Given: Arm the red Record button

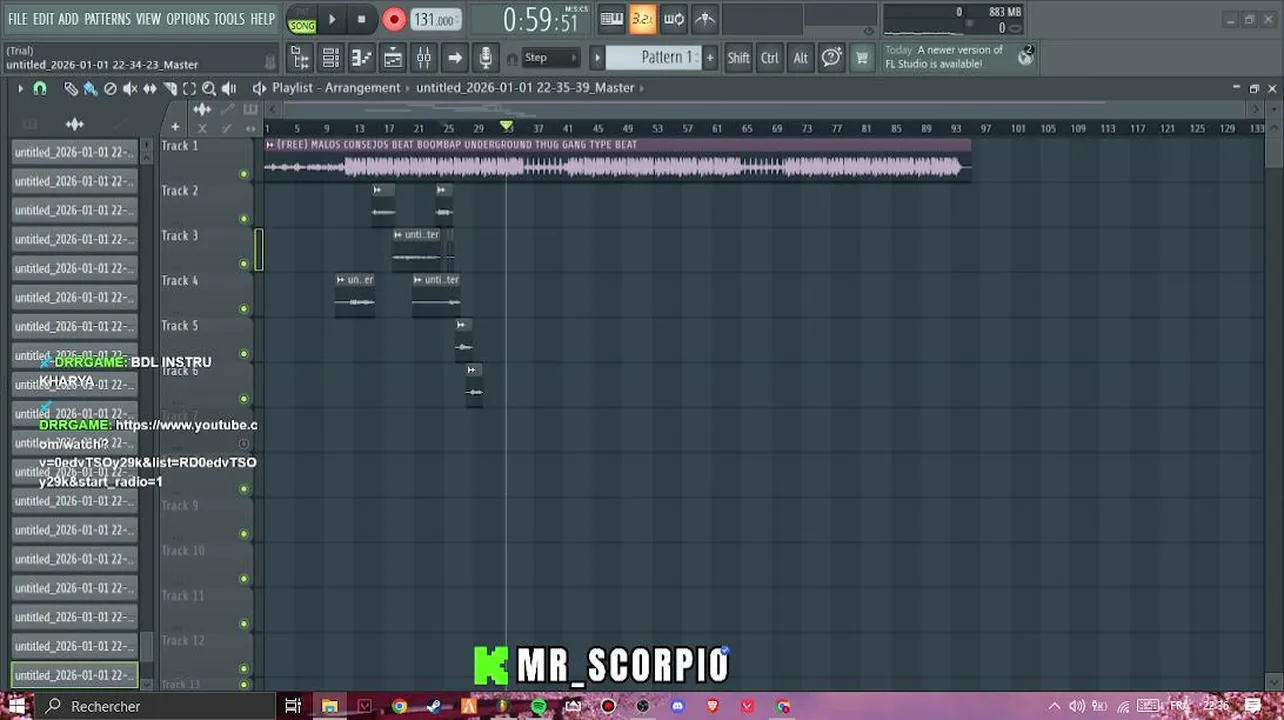Looking at the screenshot, I should click(394, 19).
